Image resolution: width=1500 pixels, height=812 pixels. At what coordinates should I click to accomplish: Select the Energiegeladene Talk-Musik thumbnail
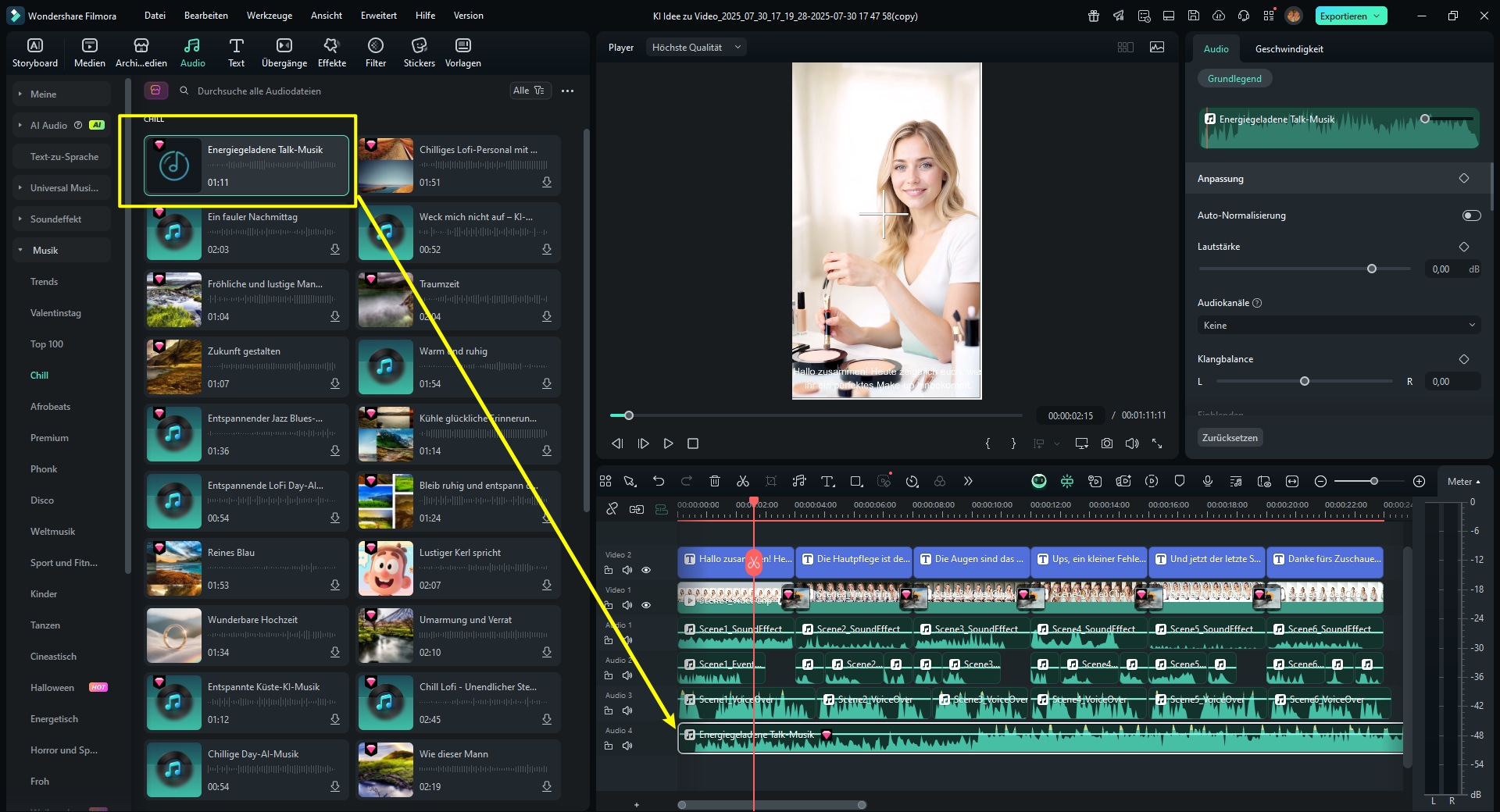tap(174, 166)
